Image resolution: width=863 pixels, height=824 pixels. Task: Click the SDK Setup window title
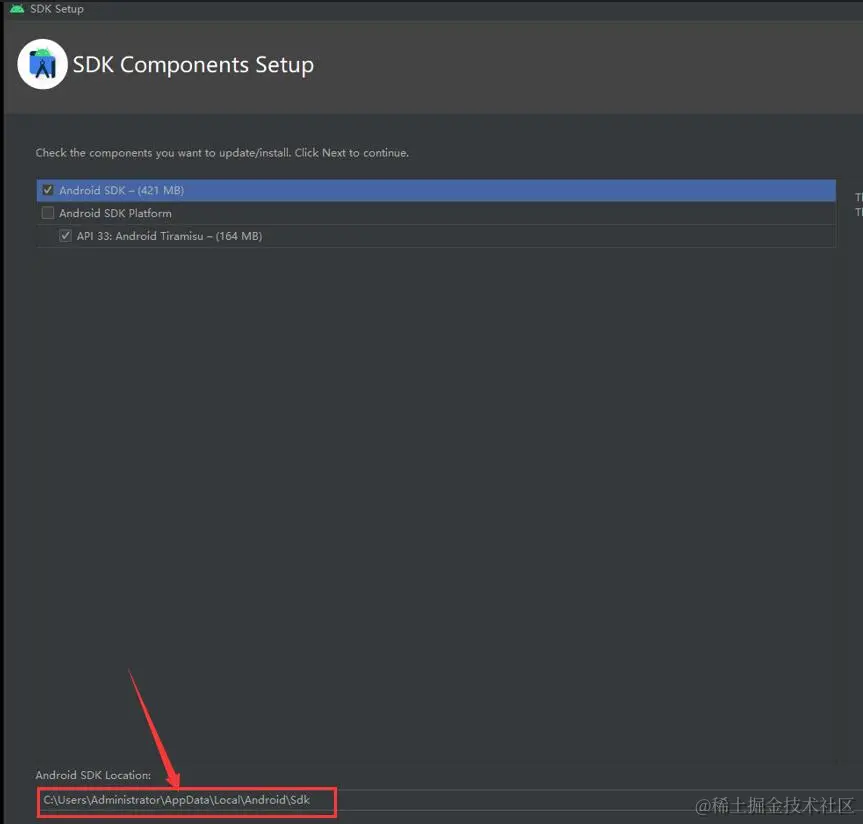point(57,9)
